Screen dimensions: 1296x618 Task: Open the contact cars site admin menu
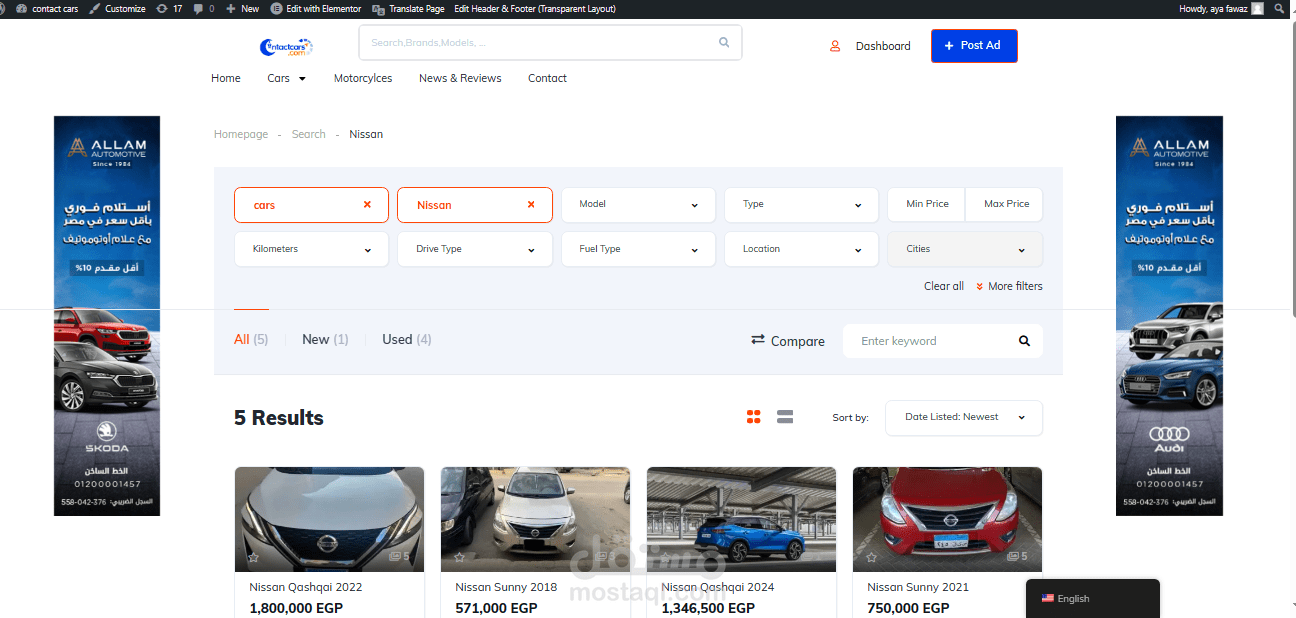[48, 9]
